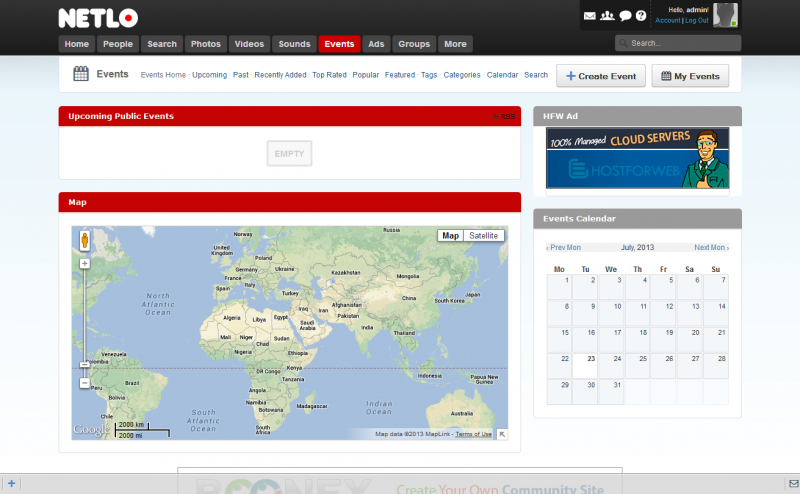Open the Top Rated link

pos(329,75)
